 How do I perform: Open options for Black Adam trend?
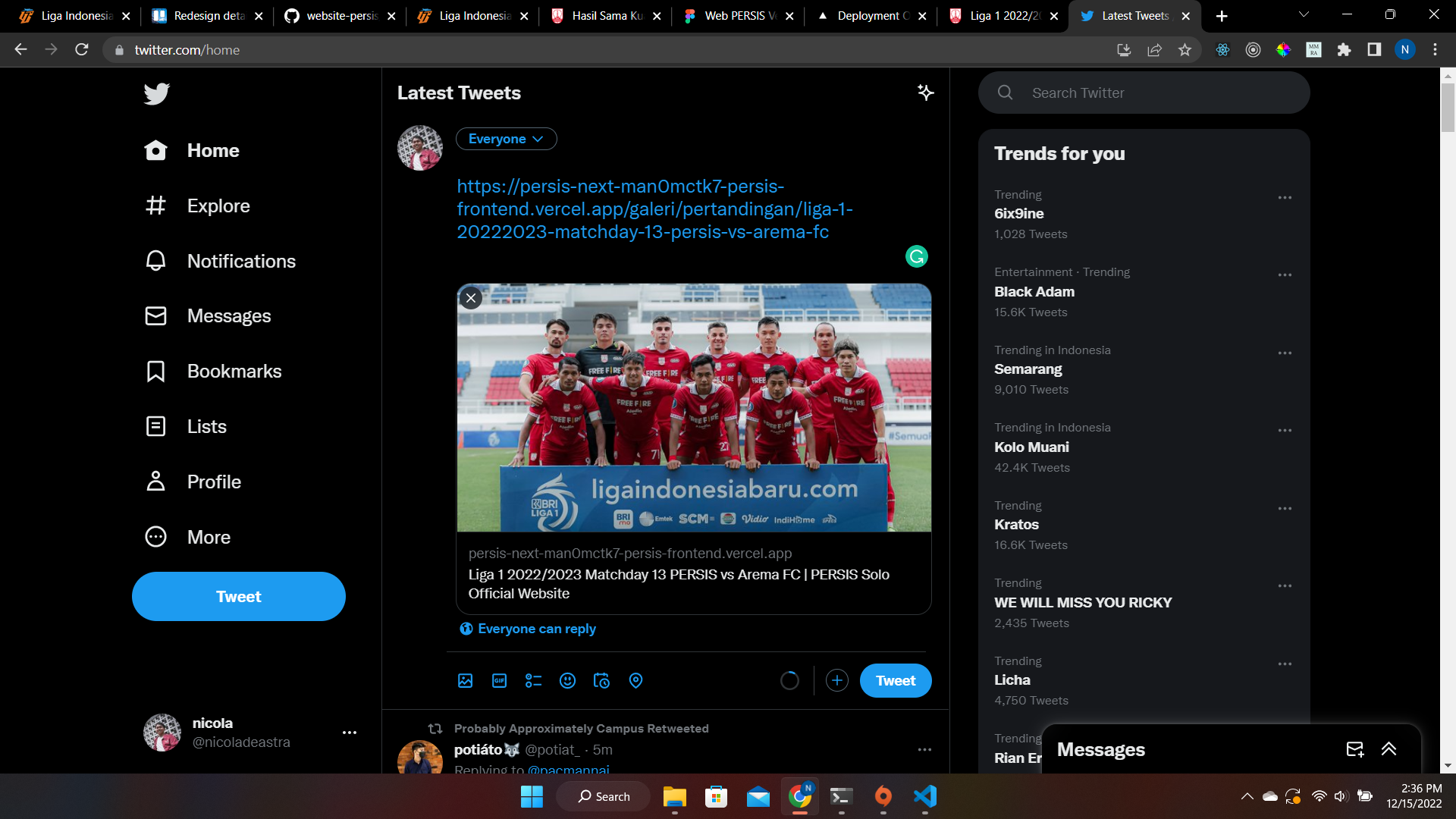click(1285, 275)
